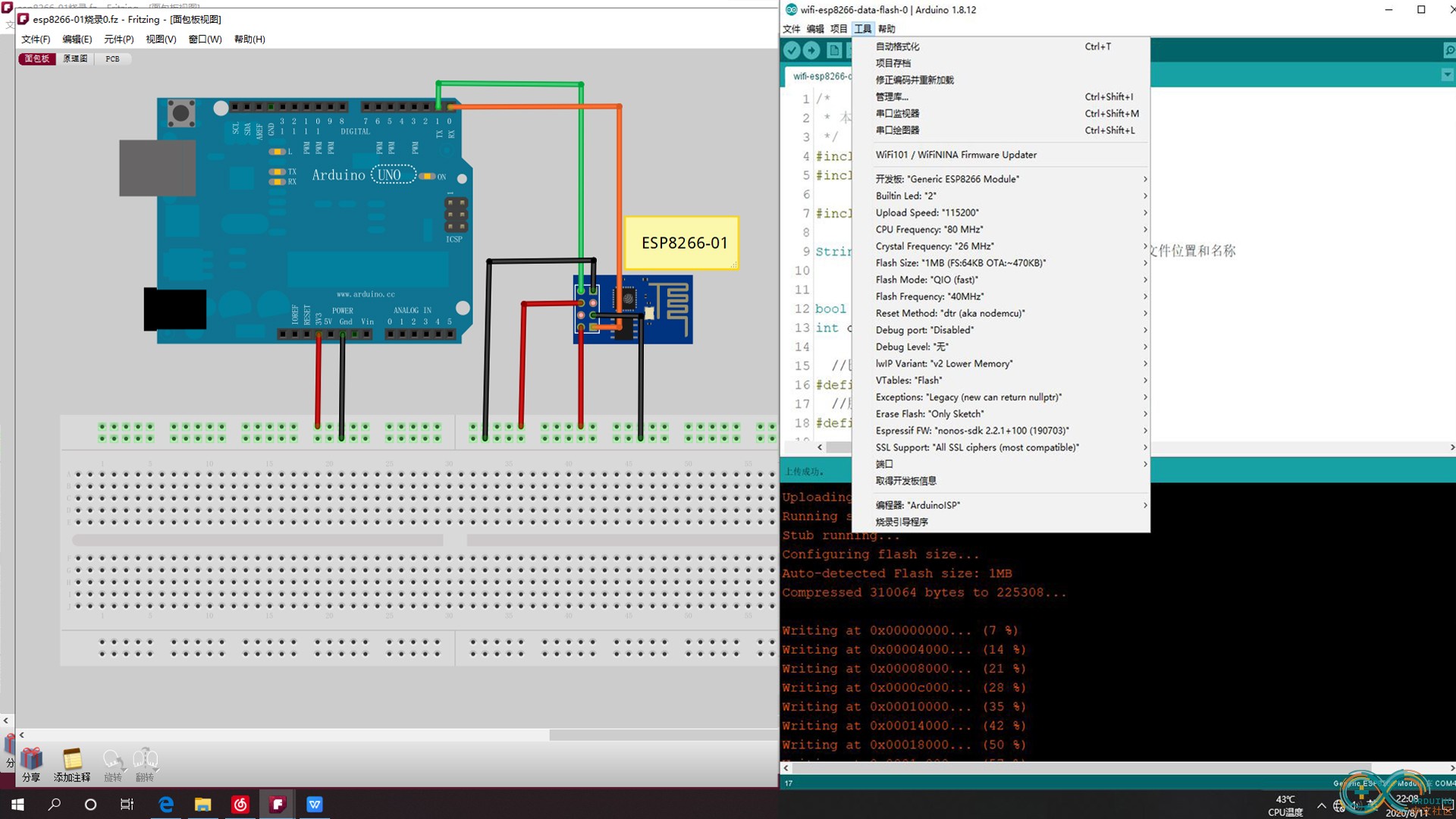Open 串口监视器 from Tools menu
Viewport: 1456px width, 819px height.
(x=896, y=112)
